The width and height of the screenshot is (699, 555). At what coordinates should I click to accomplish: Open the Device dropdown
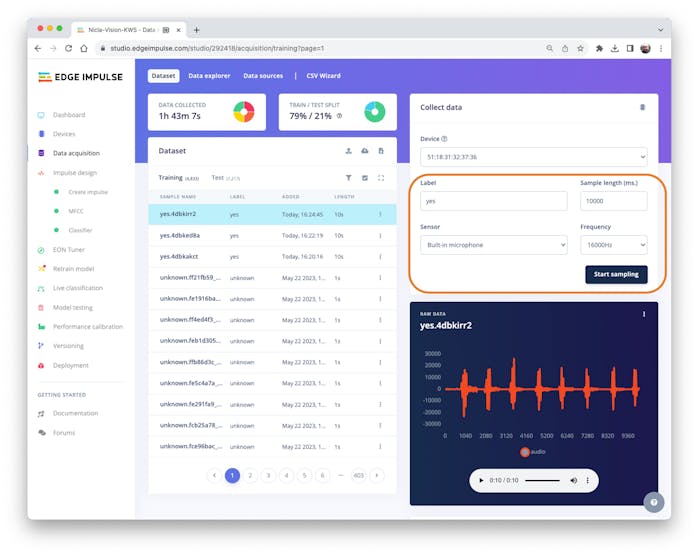534,157
